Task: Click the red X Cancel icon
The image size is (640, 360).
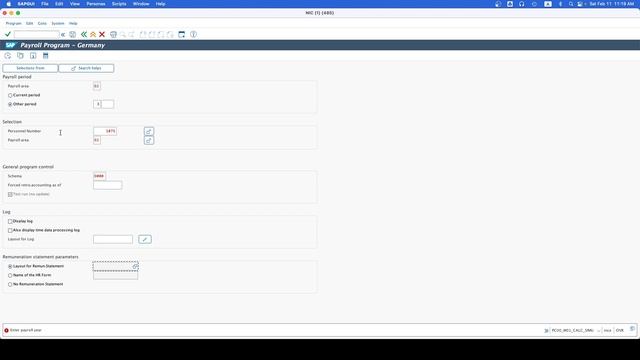Action: click(x=102, y=35)
